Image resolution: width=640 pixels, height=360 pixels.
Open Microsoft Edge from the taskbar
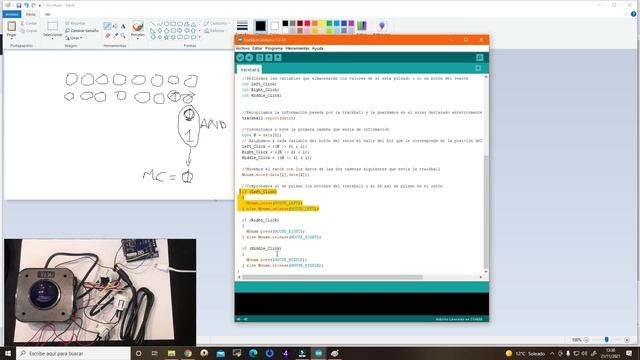[253, 353]
